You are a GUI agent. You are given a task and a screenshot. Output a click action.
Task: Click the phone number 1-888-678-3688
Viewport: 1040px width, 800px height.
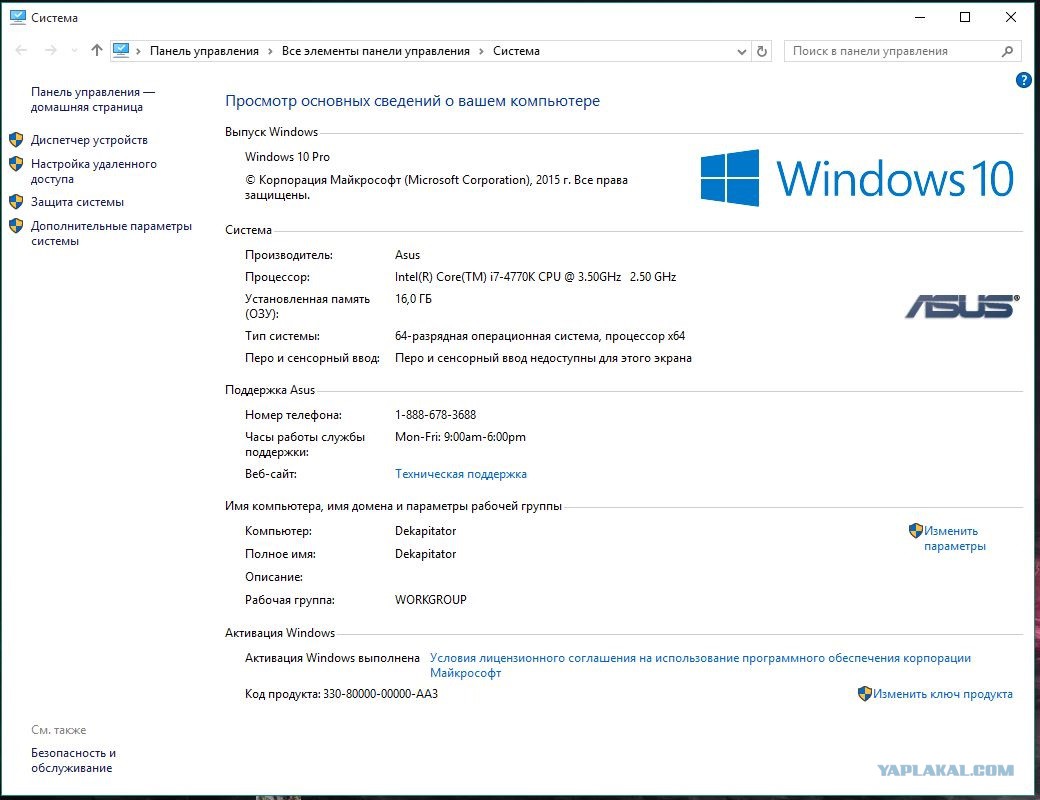coord(435,415)
